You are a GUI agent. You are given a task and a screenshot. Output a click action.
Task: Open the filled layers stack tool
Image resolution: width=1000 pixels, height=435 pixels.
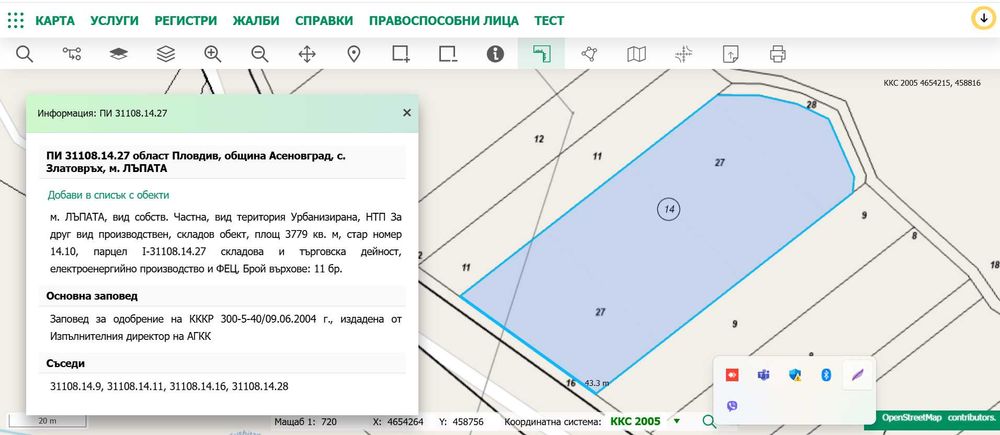pyautogui.click(x=119, y=54)
